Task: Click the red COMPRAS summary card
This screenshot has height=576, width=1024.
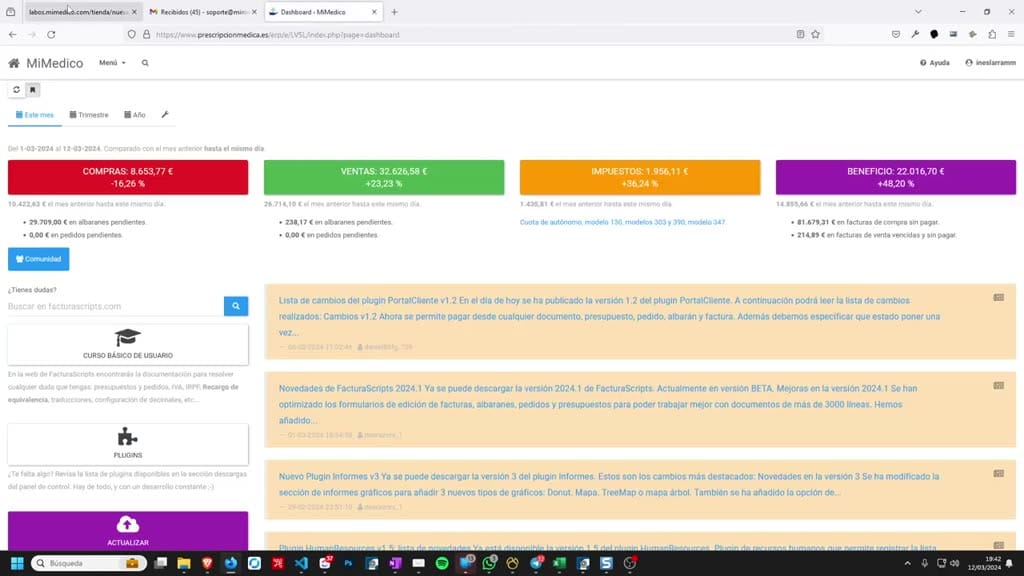Action: pos(128,177)
